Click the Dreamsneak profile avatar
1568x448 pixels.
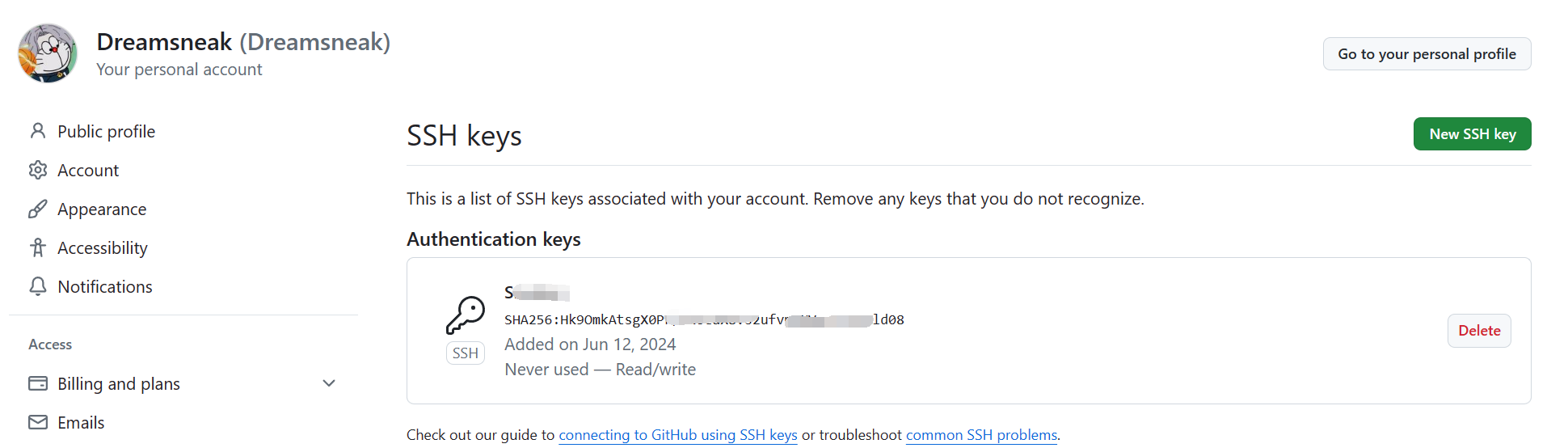click(x=48, y=53)
